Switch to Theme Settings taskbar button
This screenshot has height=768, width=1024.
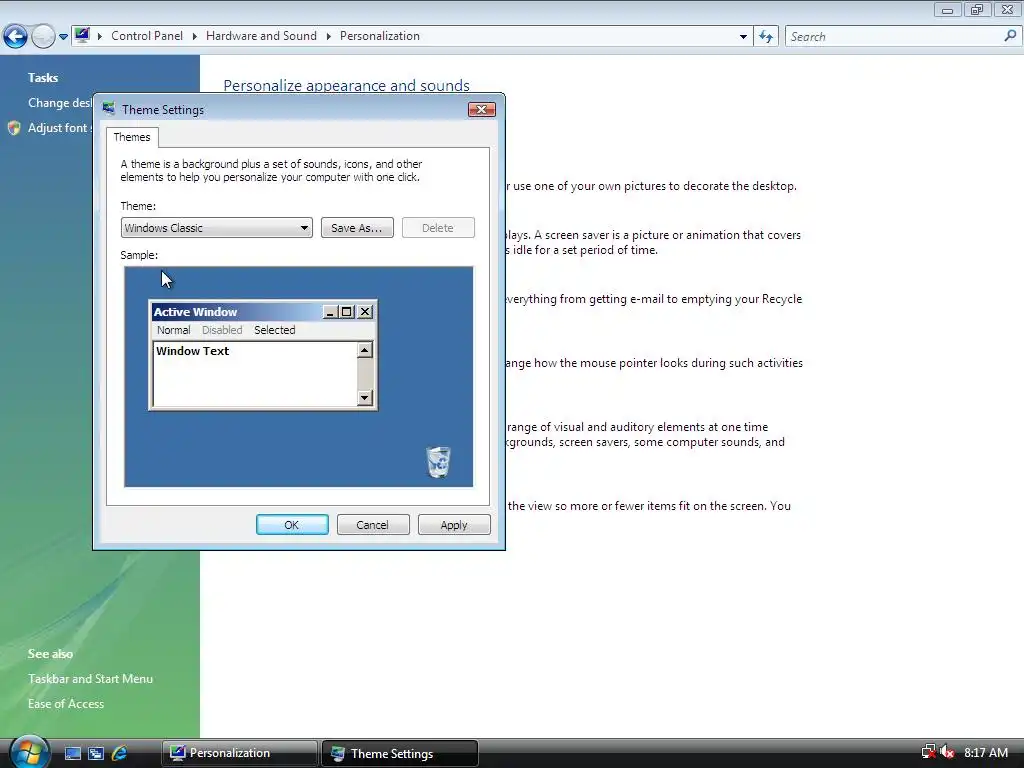400,753
